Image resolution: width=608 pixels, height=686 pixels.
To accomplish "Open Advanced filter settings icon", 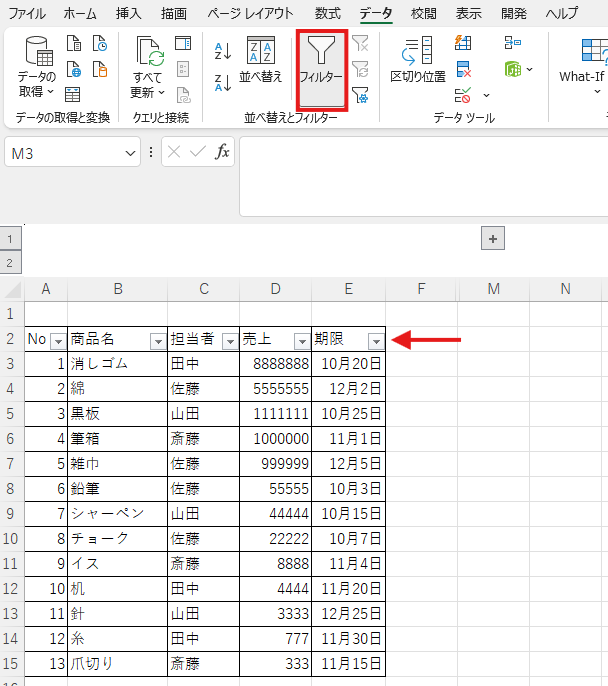I will 360,95.
